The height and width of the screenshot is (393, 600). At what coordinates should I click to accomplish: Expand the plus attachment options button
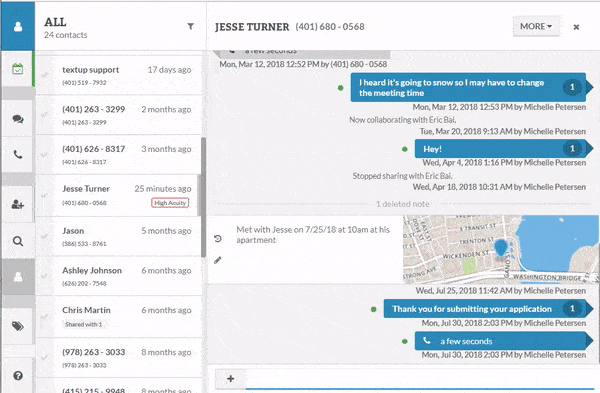230,378
